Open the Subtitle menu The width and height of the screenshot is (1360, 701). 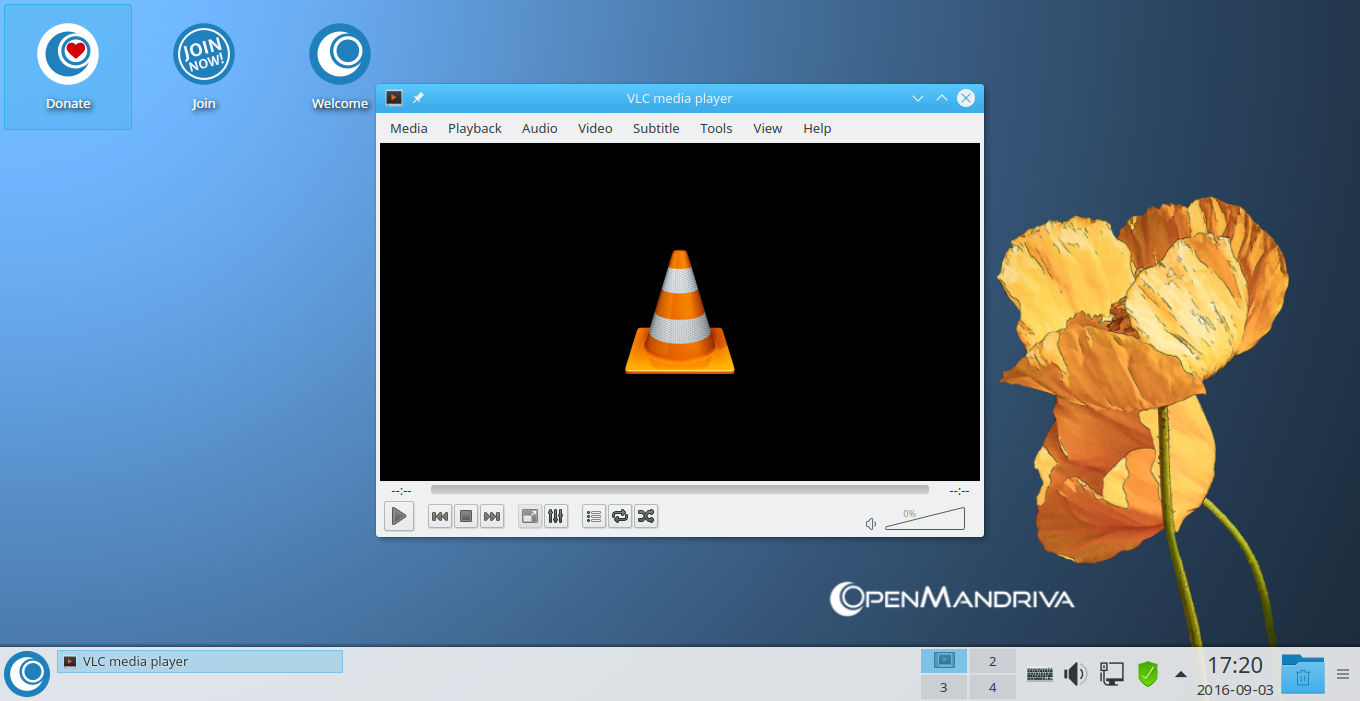[656, 128]
